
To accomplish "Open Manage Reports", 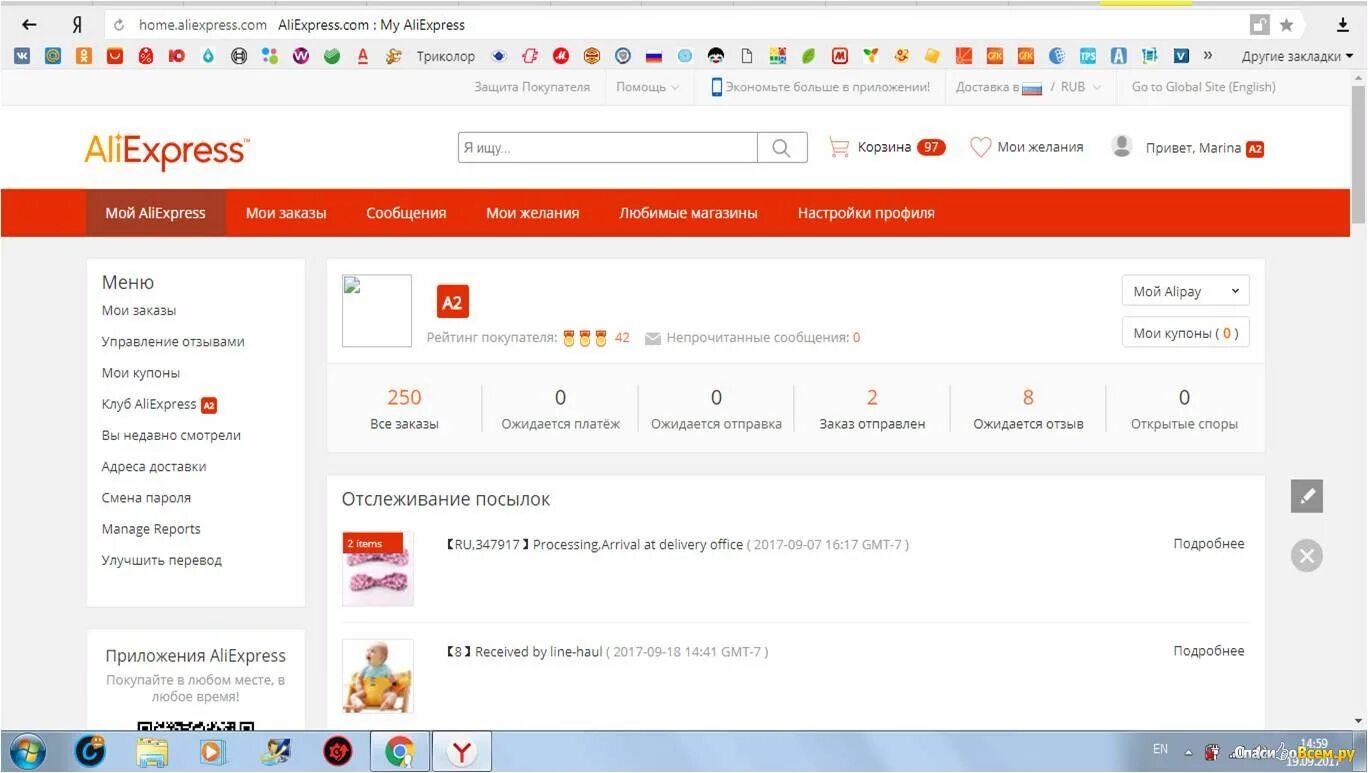I will (x=151, y=529).
